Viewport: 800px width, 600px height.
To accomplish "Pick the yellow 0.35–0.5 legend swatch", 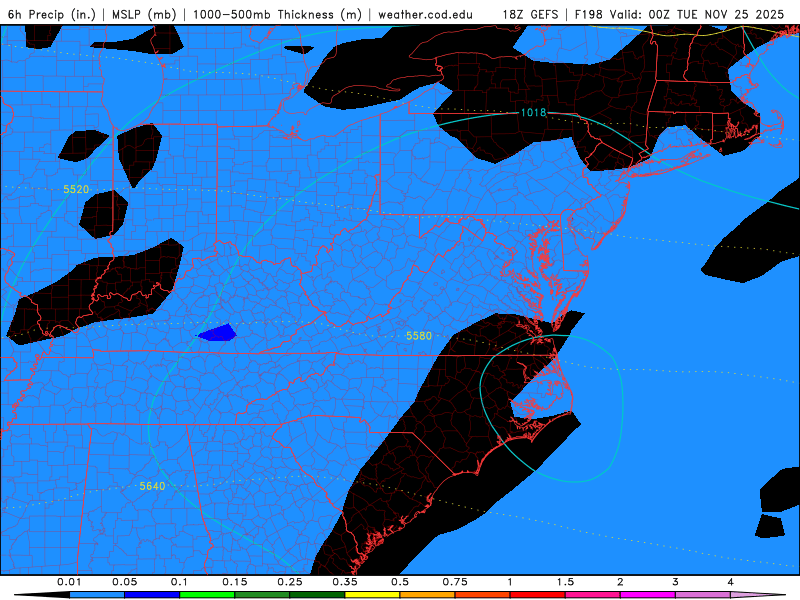I will (372, 595).
